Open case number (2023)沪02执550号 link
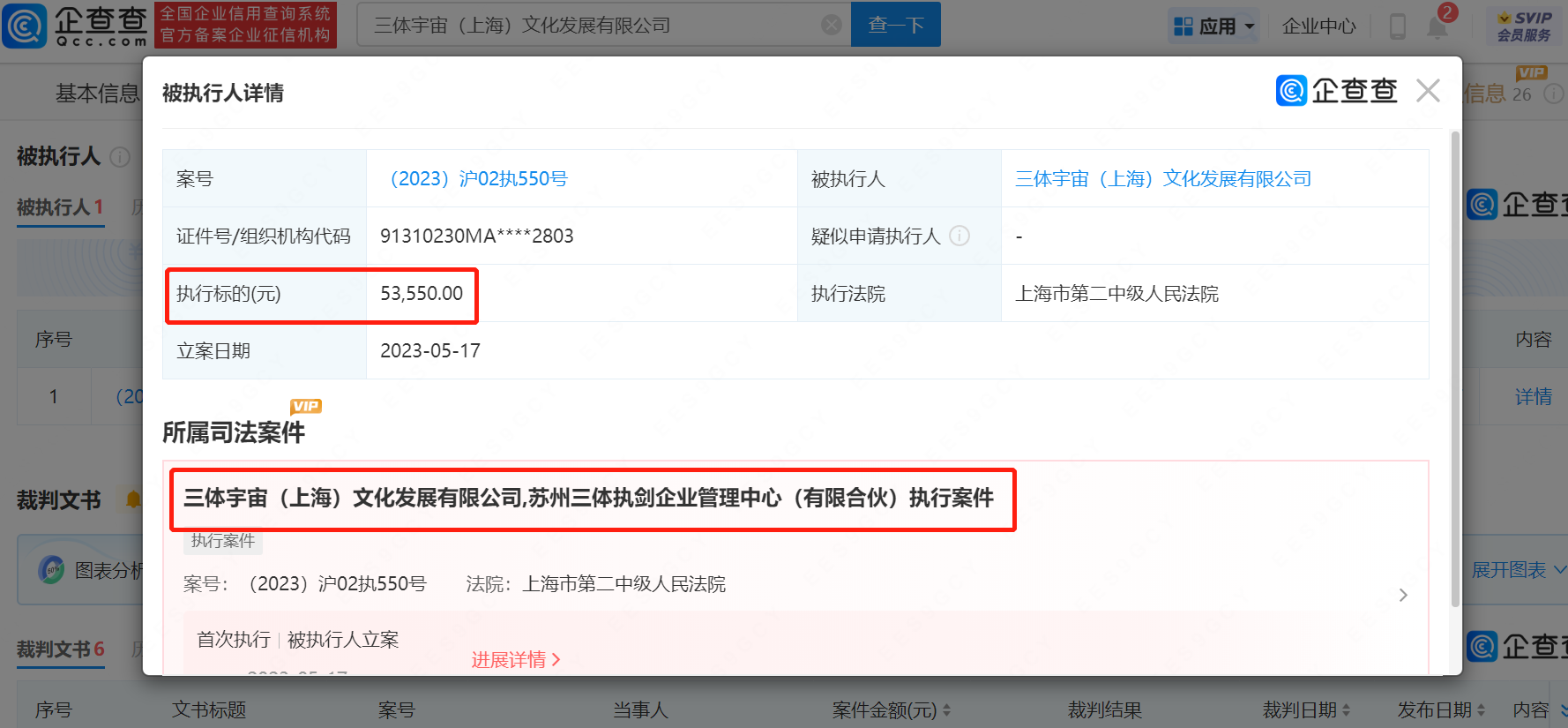This screenshot has width=1568, height=728. point(479,179)
